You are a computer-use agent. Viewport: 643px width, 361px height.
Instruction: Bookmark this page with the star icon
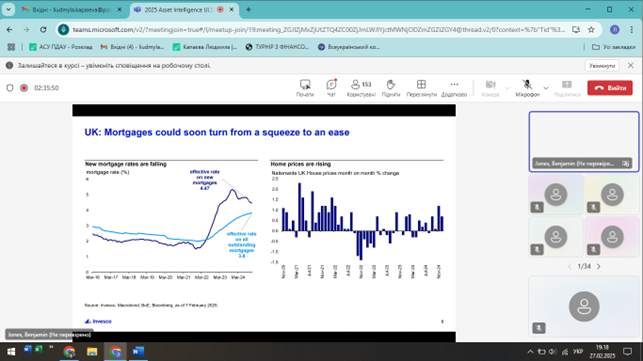point(591,30)
